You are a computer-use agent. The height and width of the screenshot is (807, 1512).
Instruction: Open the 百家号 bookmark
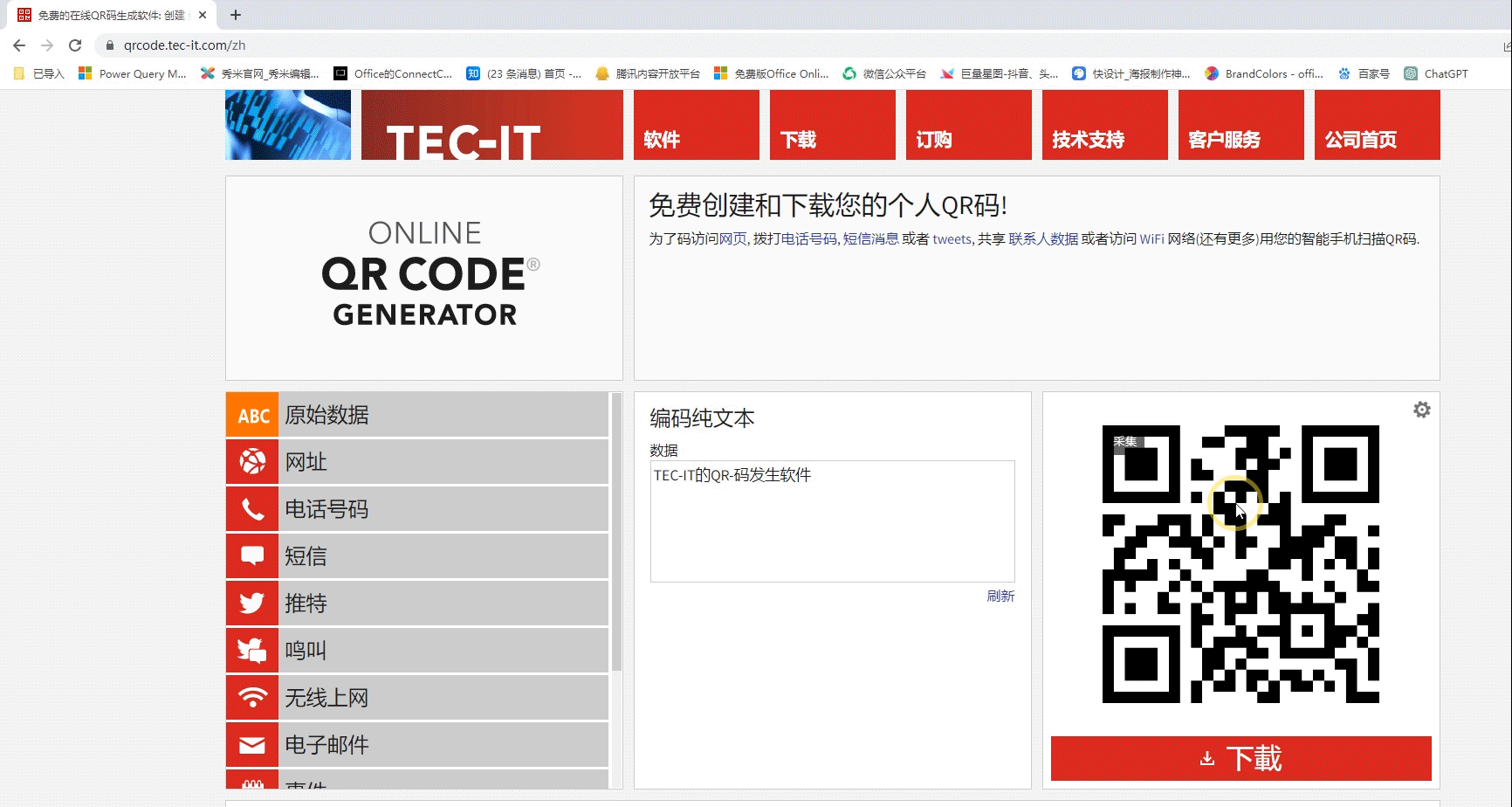1364,74
